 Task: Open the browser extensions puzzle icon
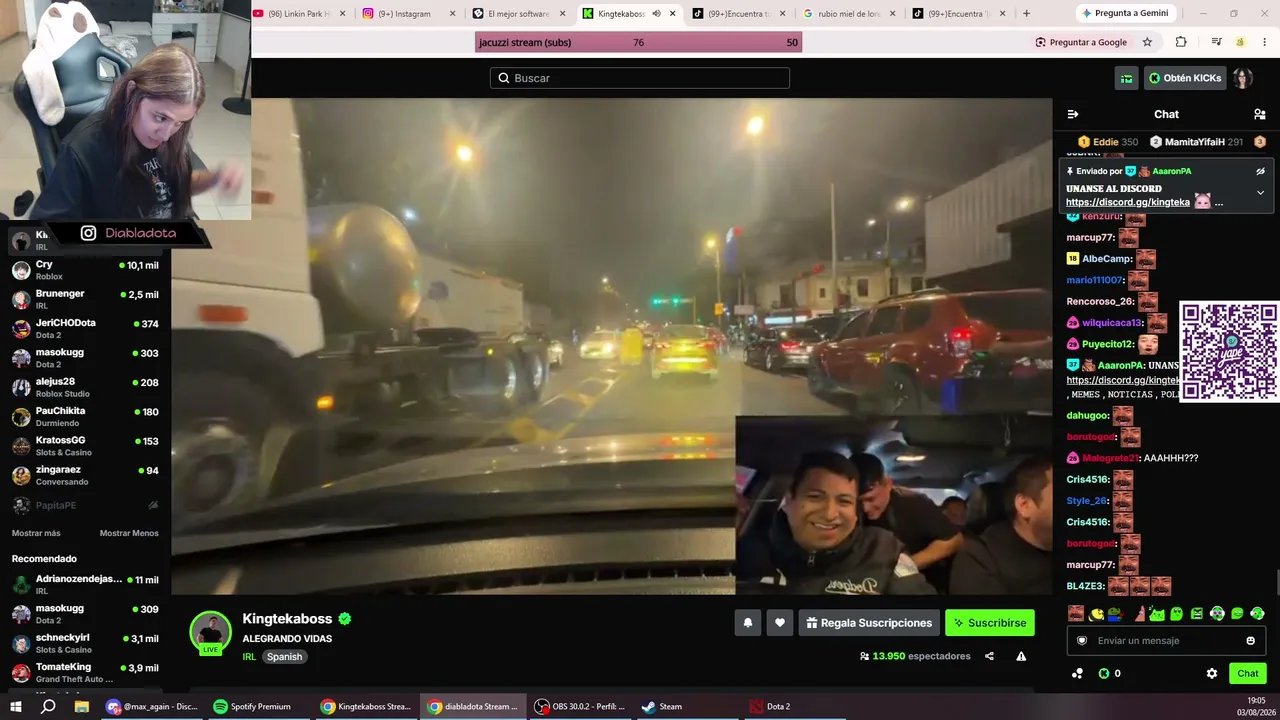pyautogui.click(x=1181, y=42)
